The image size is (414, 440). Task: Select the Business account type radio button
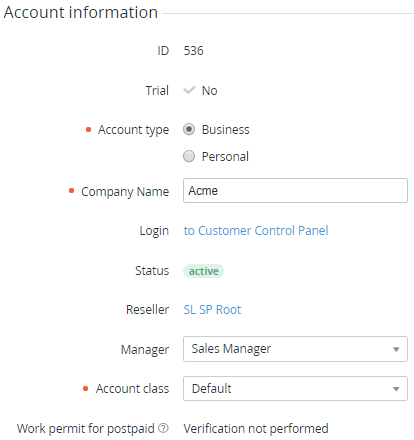(x=189, y=129)
